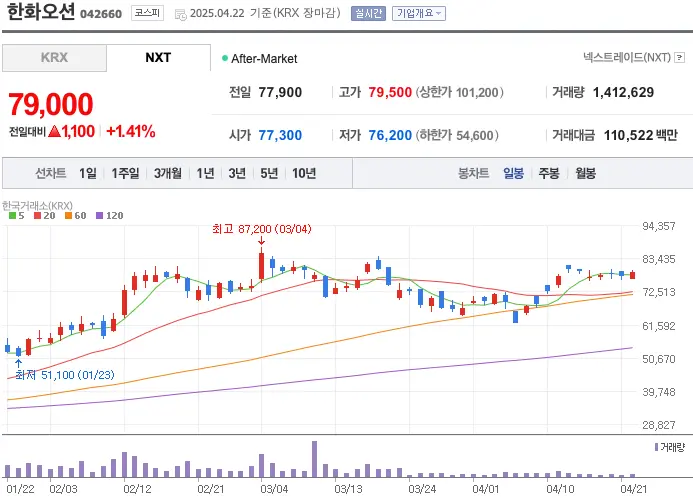Click the 시가 value 77,300
Image resolution: width=693 pixels, height=503 pixels.
280,135
